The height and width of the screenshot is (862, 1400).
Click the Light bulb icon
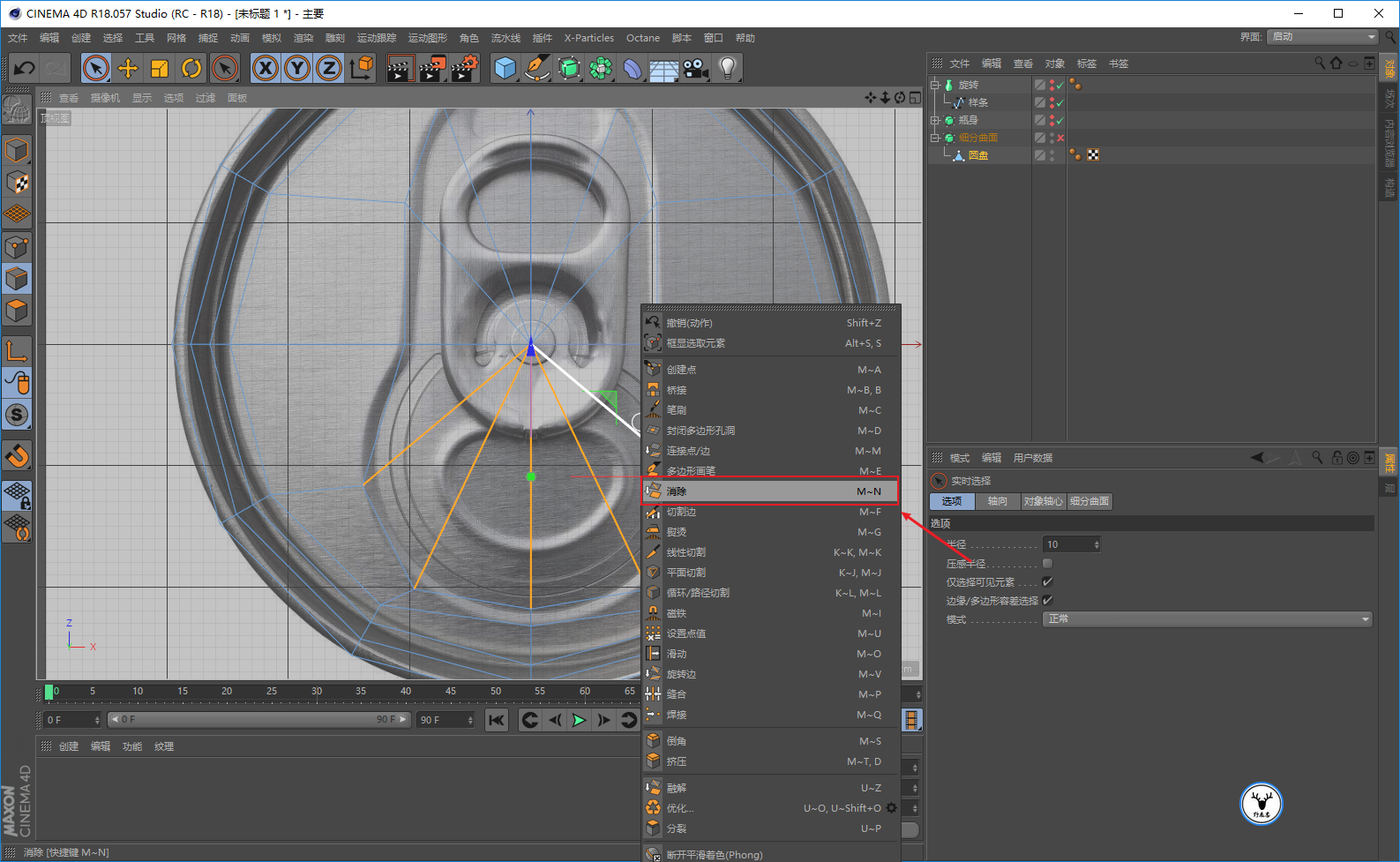tap(727, 68)
